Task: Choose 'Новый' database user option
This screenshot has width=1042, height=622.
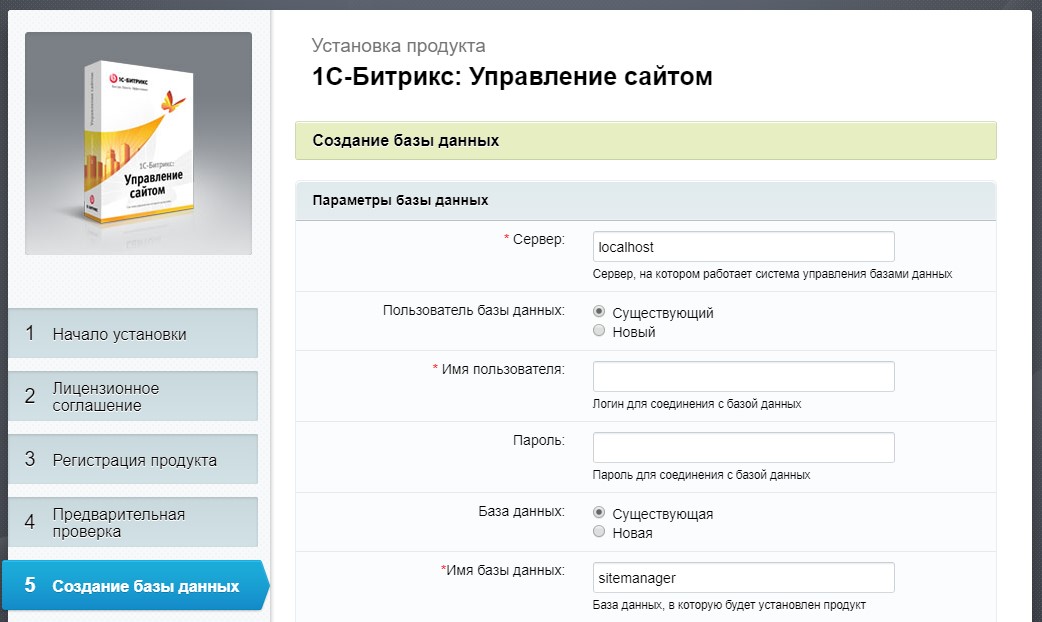Action: (599, 330)
